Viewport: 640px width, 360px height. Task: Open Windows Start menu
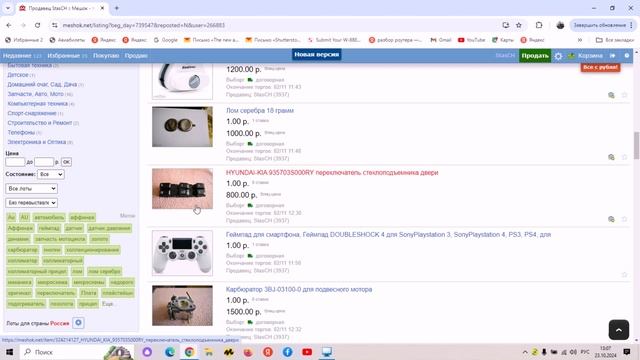[x=9, y=352]
